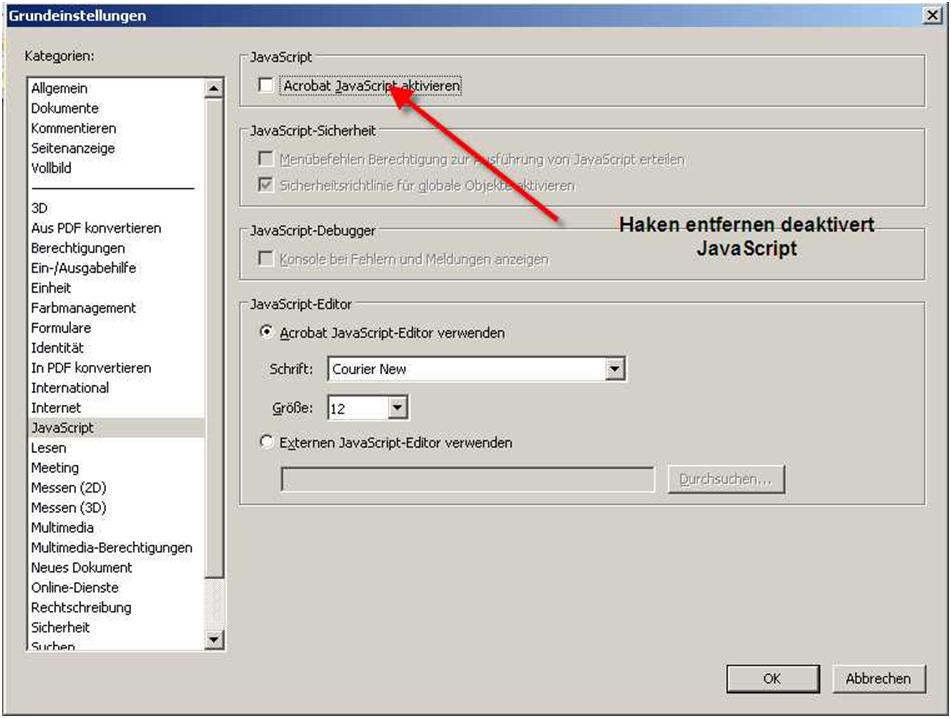
Task: Select Sicherheit in the category list
Action: click(60, 627)
